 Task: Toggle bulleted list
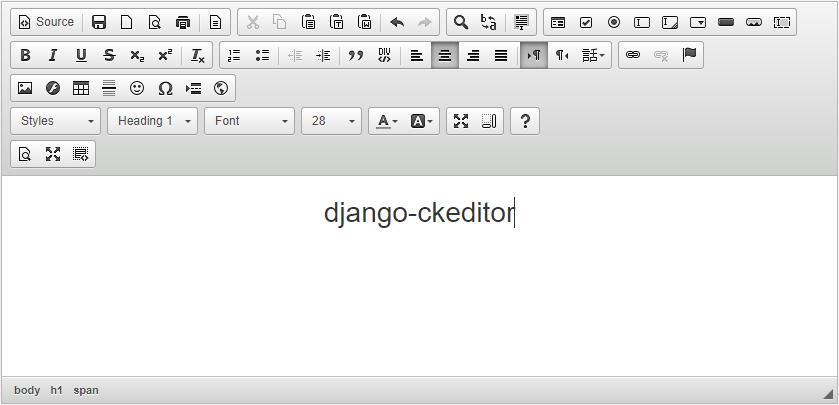tap(262, 55)
